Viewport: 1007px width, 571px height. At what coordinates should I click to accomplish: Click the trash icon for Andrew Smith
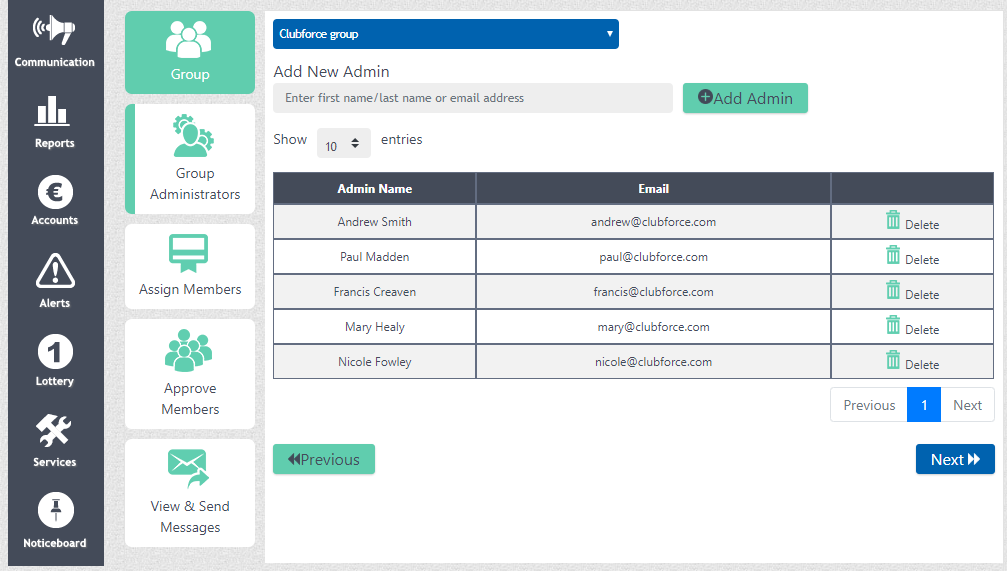point(893,220)
